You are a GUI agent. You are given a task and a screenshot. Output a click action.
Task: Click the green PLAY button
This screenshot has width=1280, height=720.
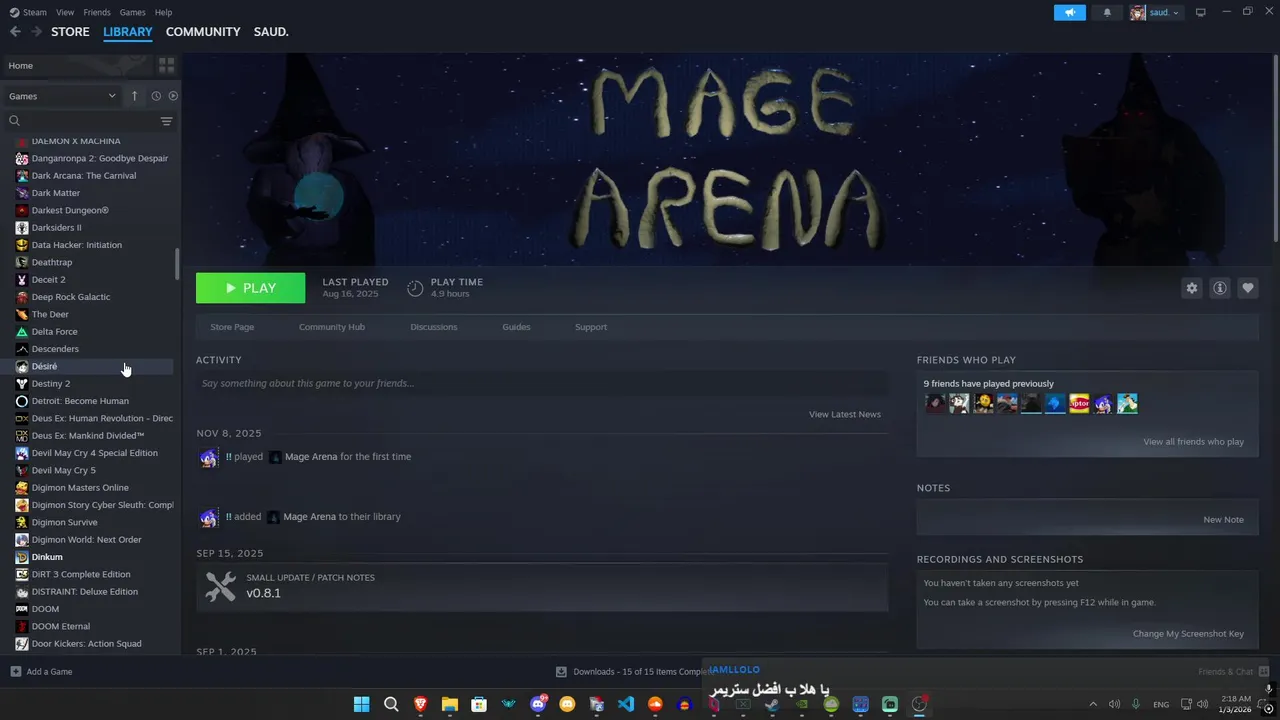250,288
